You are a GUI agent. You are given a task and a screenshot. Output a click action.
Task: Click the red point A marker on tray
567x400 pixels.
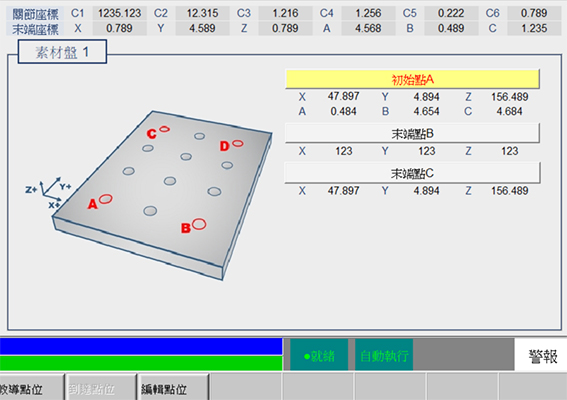[106, 199]
